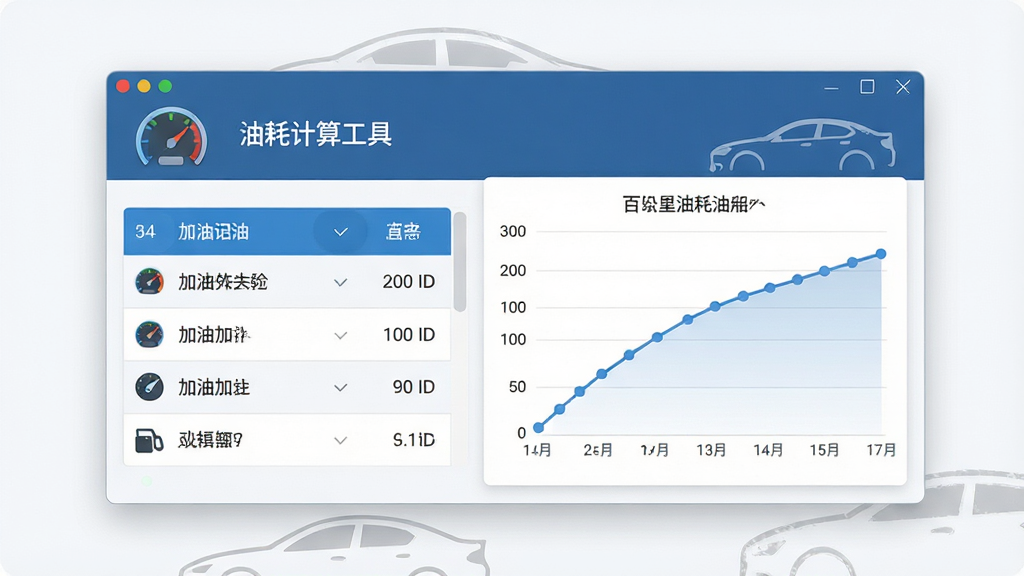The image size is (1024, 576).
Task: Expand the chevron in the 200 ID row
Action: 340,283
